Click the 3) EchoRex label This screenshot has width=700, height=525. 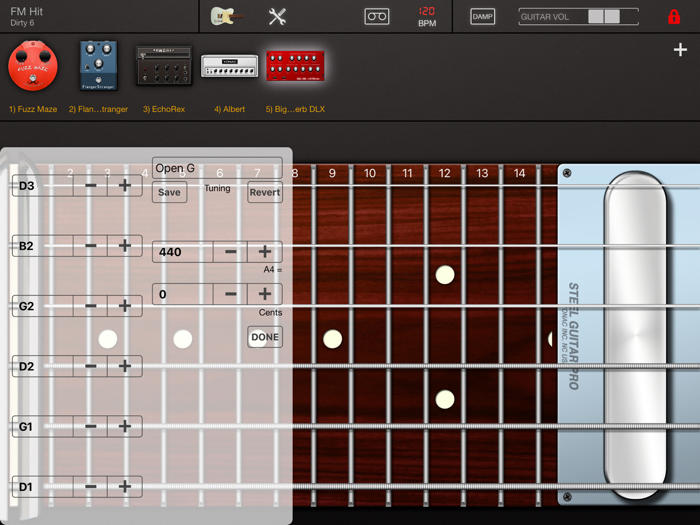(164, 109)
